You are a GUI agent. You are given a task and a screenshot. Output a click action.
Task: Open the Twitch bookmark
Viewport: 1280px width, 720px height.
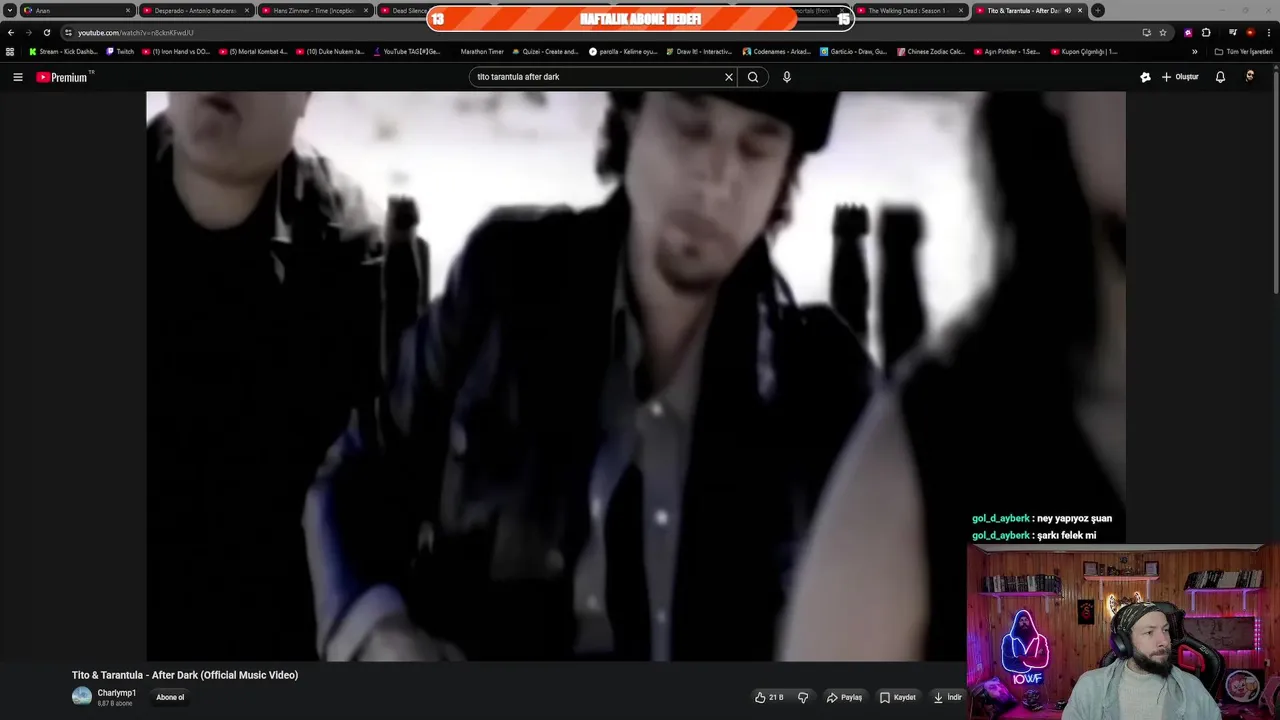120,52
